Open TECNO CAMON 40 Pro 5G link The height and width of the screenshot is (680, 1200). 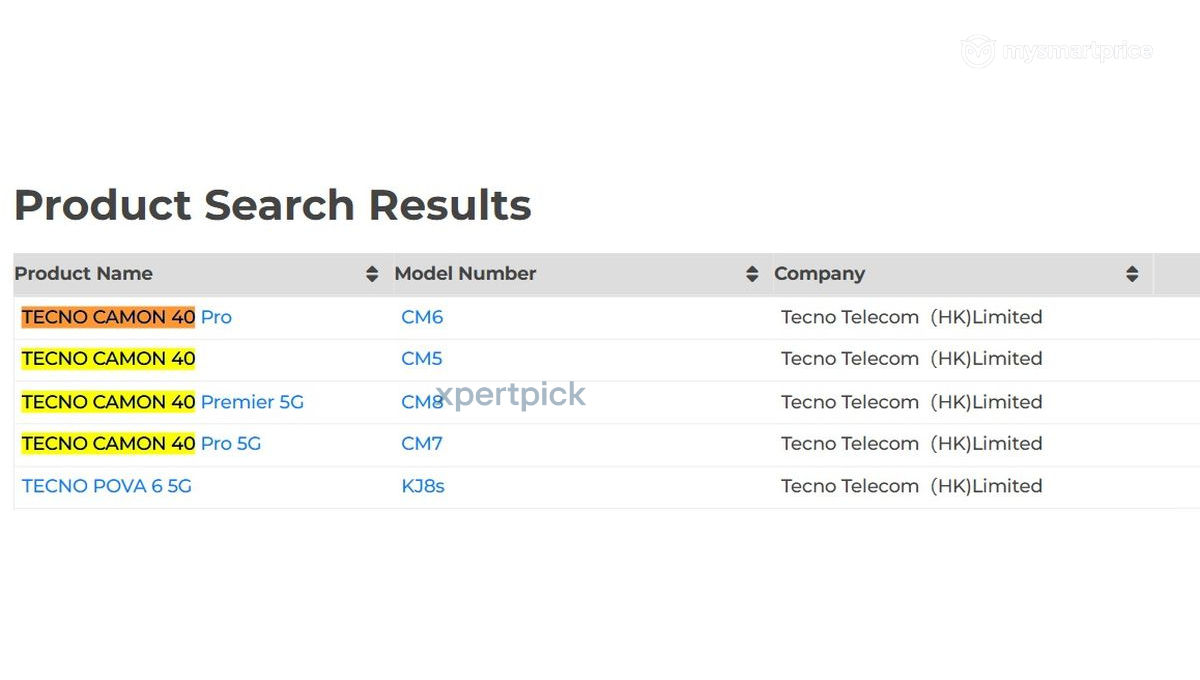[141, 443]
